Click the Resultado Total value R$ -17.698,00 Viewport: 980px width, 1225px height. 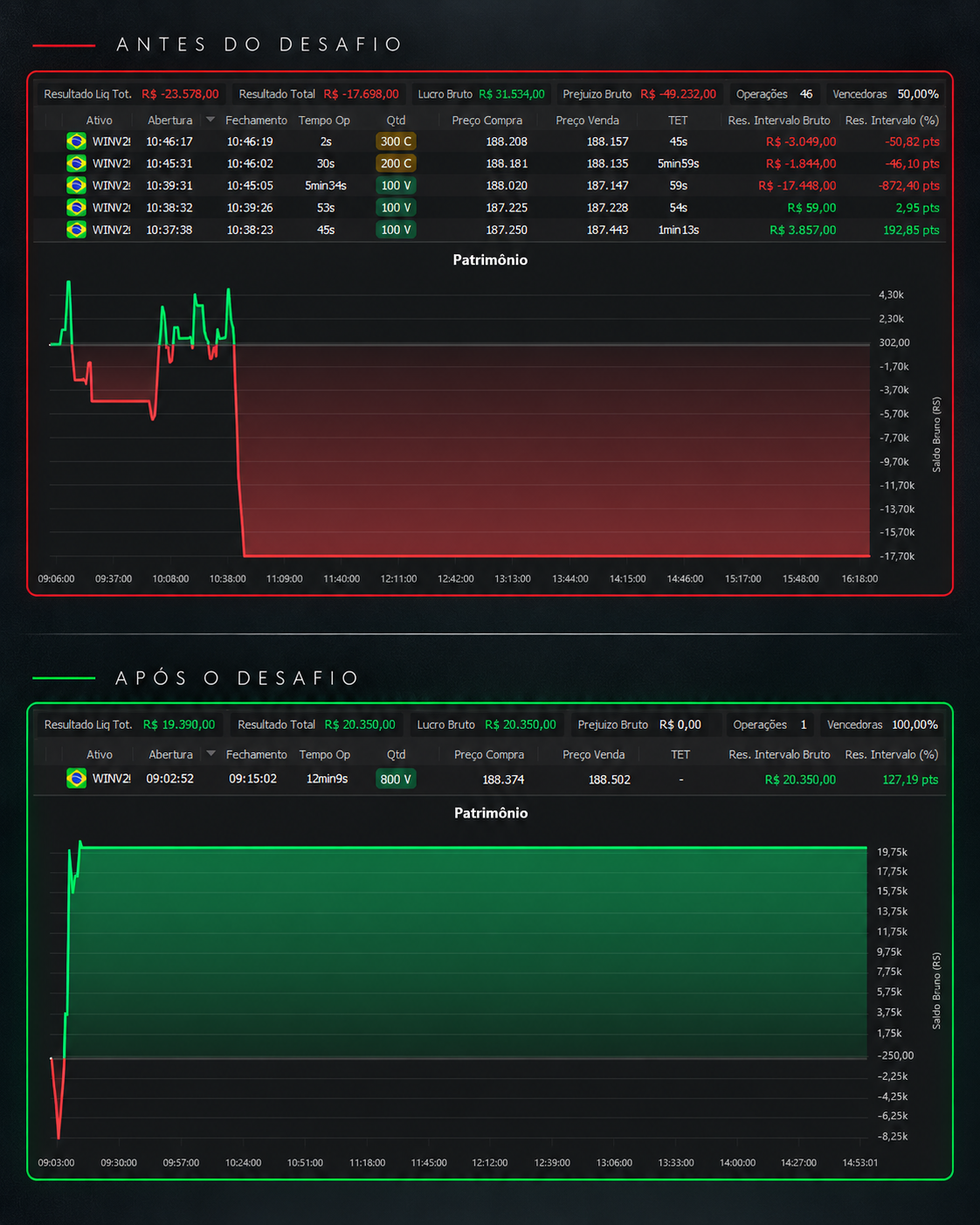(x=361, y=94)
